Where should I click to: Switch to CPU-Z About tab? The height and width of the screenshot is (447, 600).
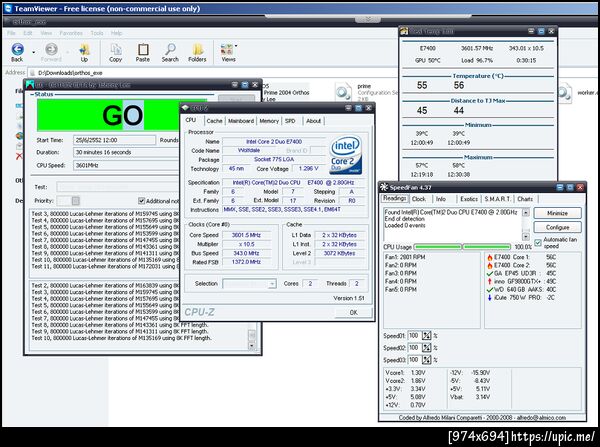point(313,121)
